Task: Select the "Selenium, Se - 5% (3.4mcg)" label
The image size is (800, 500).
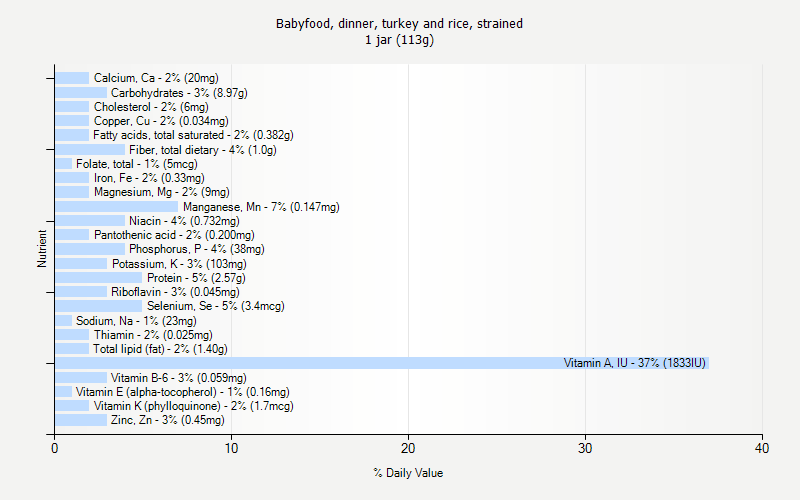Action: click(x=216, y=306)
